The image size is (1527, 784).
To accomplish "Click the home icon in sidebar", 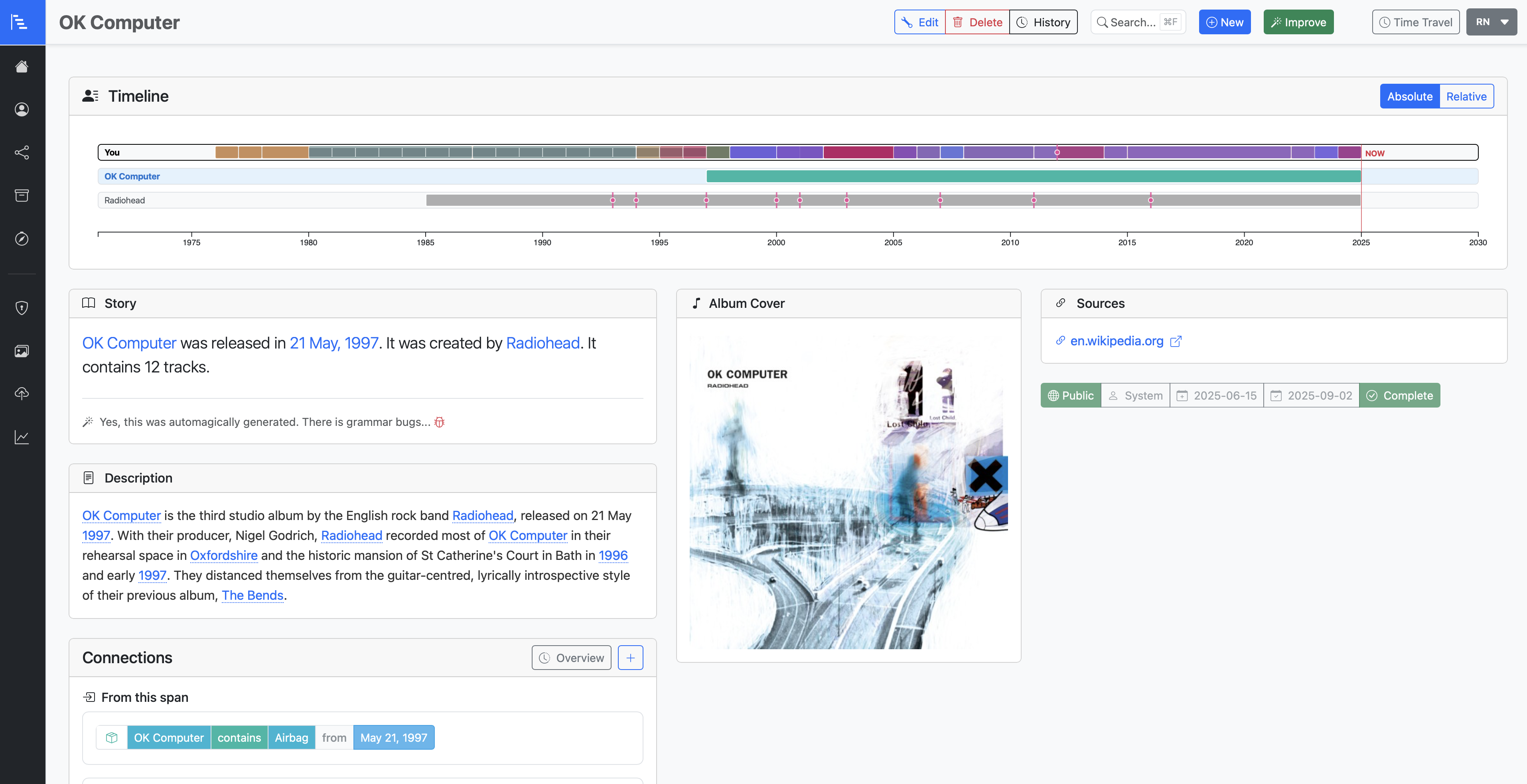I will pyautogui.click(x=22, y=66).
